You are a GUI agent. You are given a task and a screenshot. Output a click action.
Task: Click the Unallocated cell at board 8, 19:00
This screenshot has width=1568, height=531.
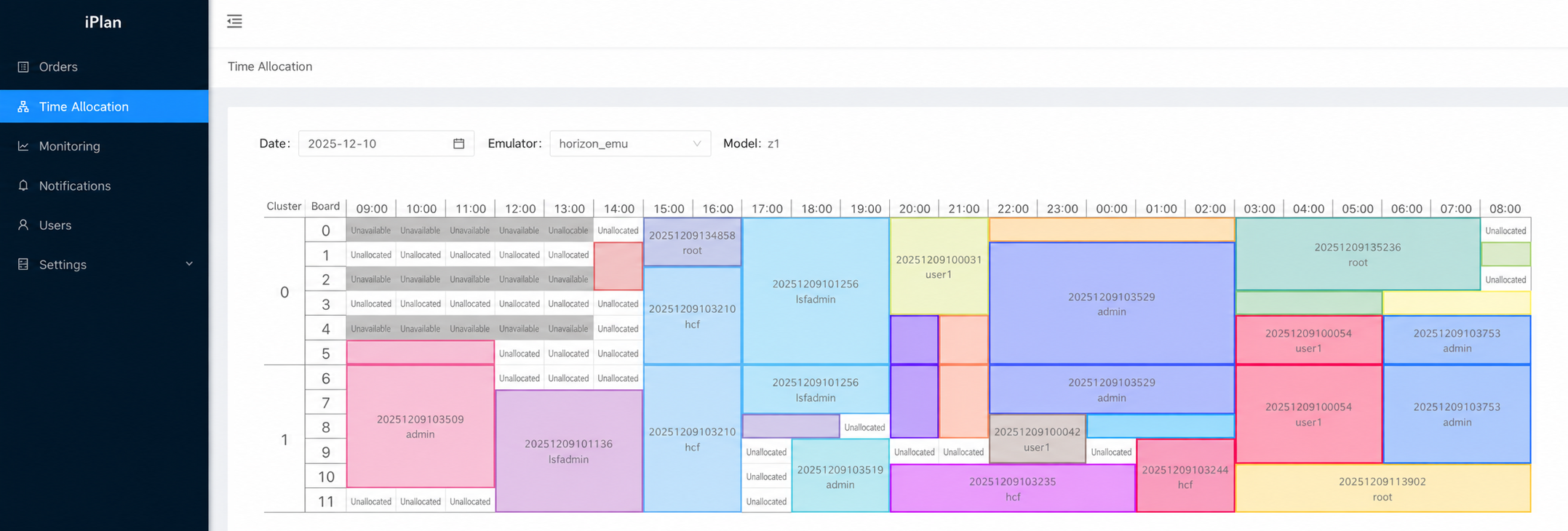point(864,427)
